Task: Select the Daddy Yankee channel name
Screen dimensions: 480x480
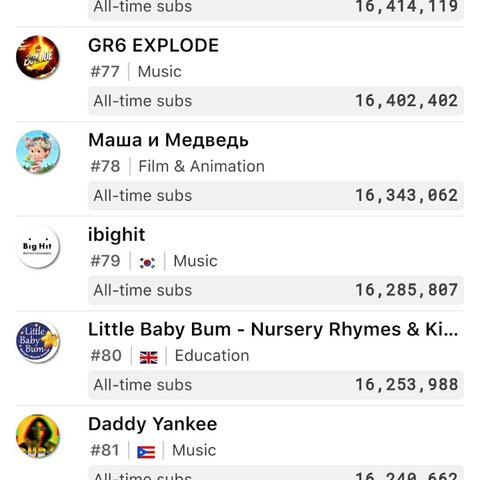Action: point(153,424)
